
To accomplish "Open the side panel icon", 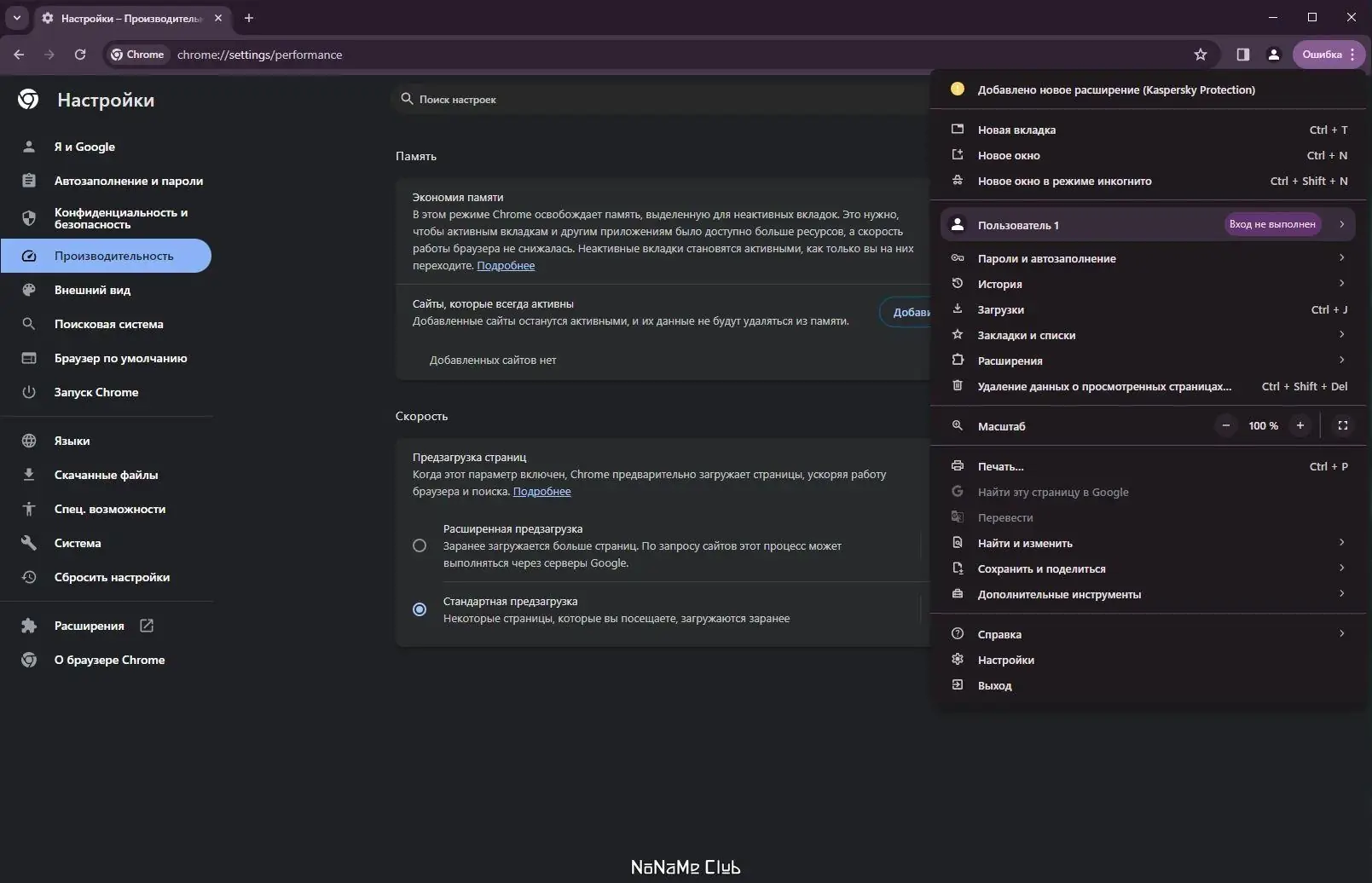I will click(x=1242, y=55).
